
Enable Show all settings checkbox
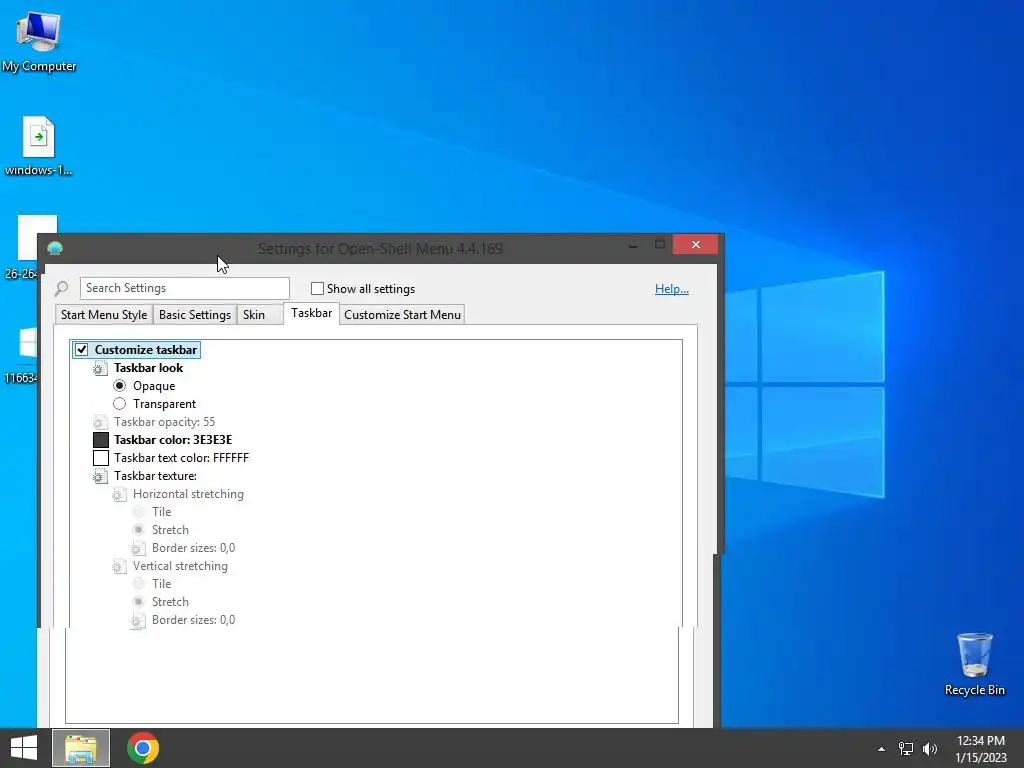tap(317, 289)
